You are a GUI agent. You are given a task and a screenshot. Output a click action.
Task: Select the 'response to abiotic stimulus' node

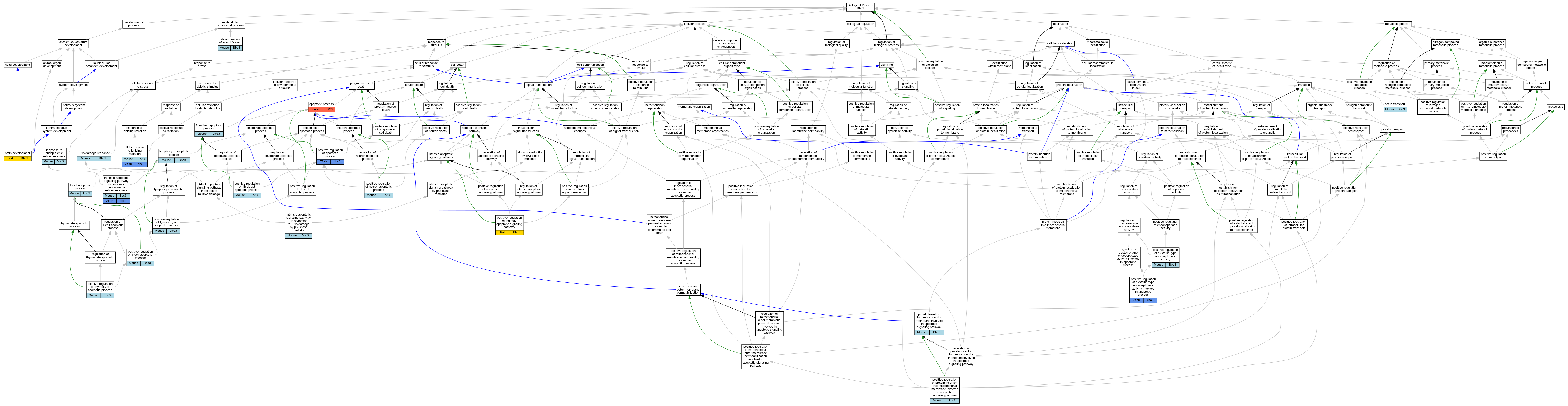[x=208, y=85]
